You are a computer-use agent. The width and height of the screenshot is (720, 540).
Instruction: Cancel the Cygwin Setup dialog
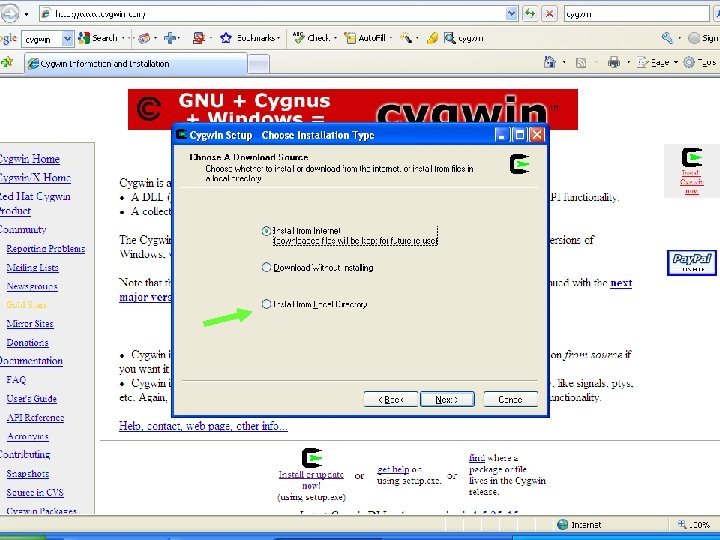(510, 399)
